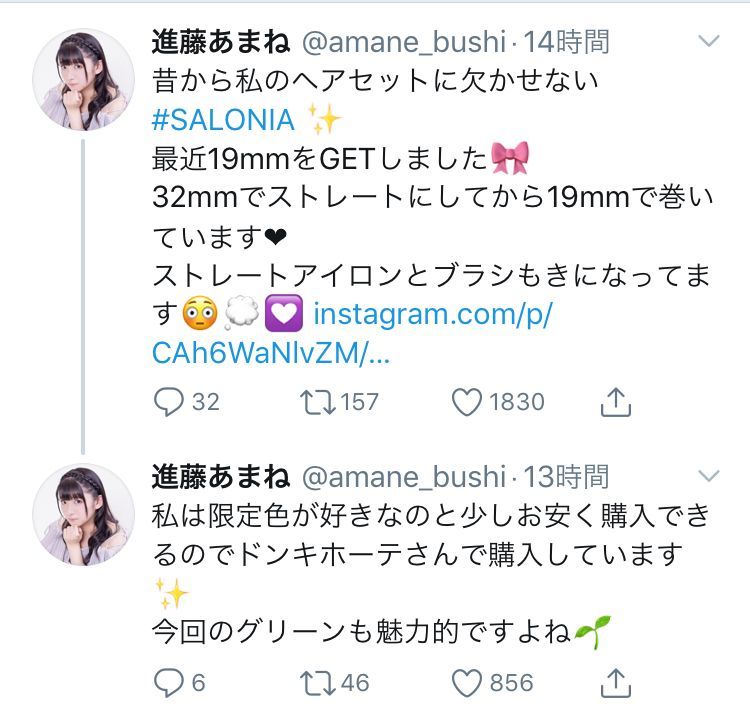Open the profile picture of the first tweet
Image resolution: width=750 pixels, height=716 pixels.
coord(83,79)
